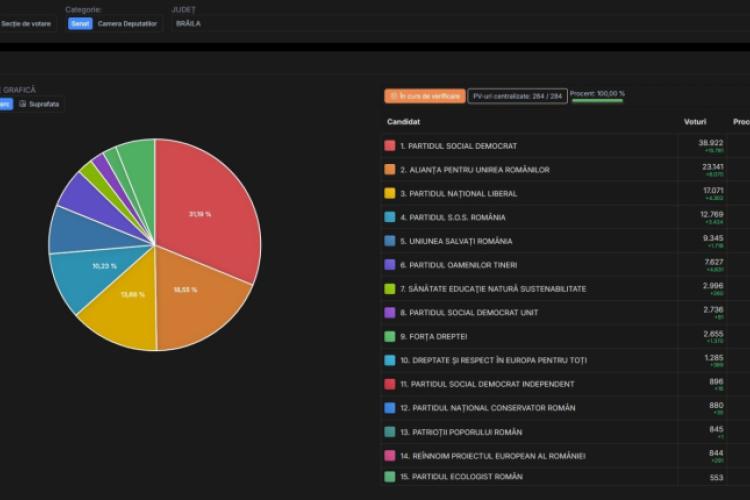Sort by the Voturi column header
Image resolution: width=750 pixels, height=500 pixels.
[x=695, y=122]
